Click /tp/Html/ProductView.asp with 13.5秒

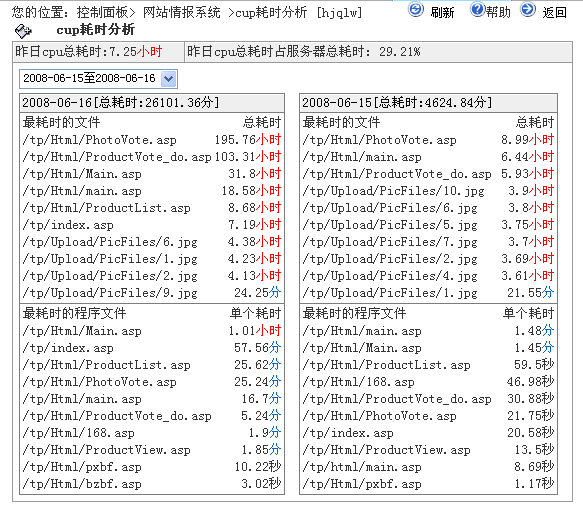click(x=428, y=450)
